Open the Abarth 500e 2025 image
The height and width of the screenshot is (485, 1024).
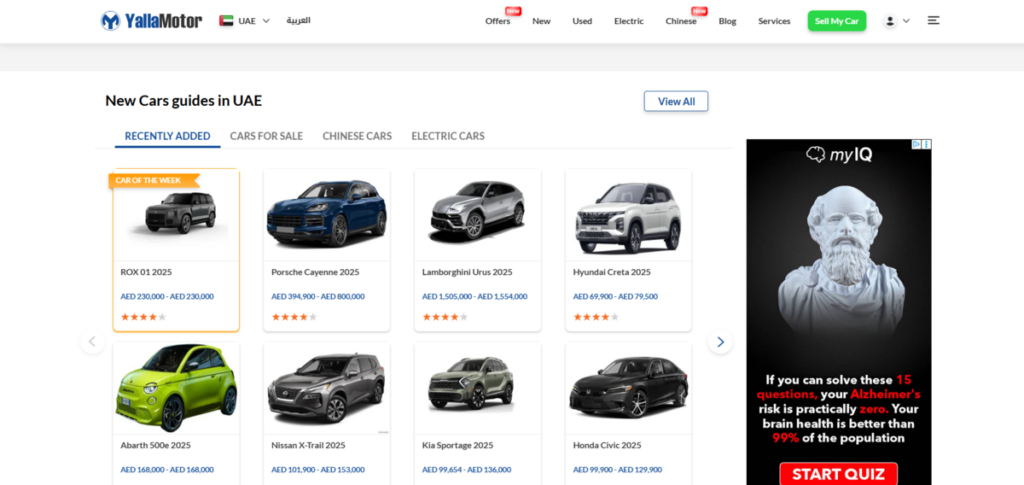click(x=176, y=387)
